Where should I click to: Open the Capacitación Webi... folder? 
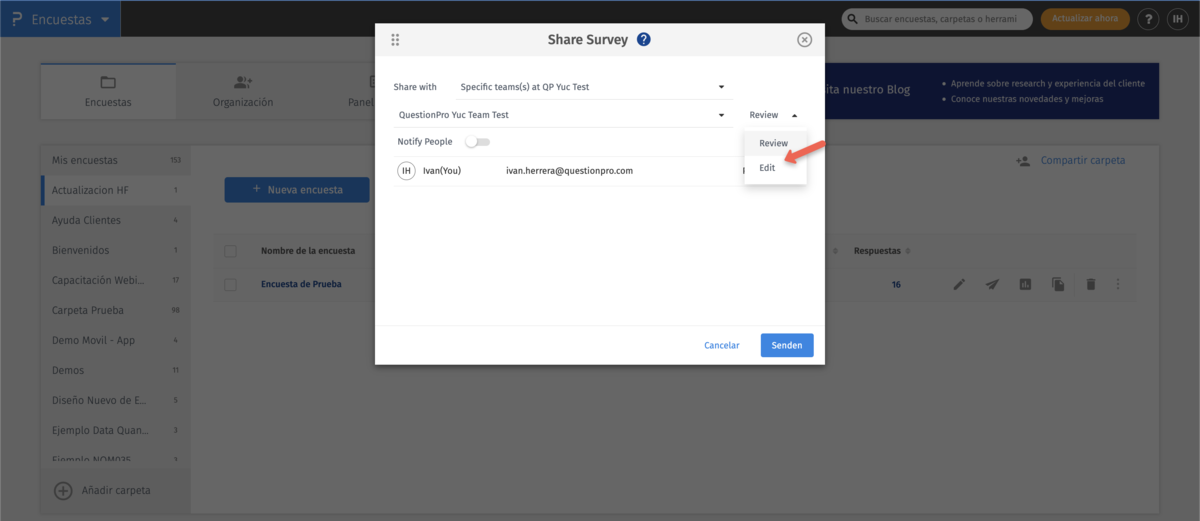click(x=115, y=280)
